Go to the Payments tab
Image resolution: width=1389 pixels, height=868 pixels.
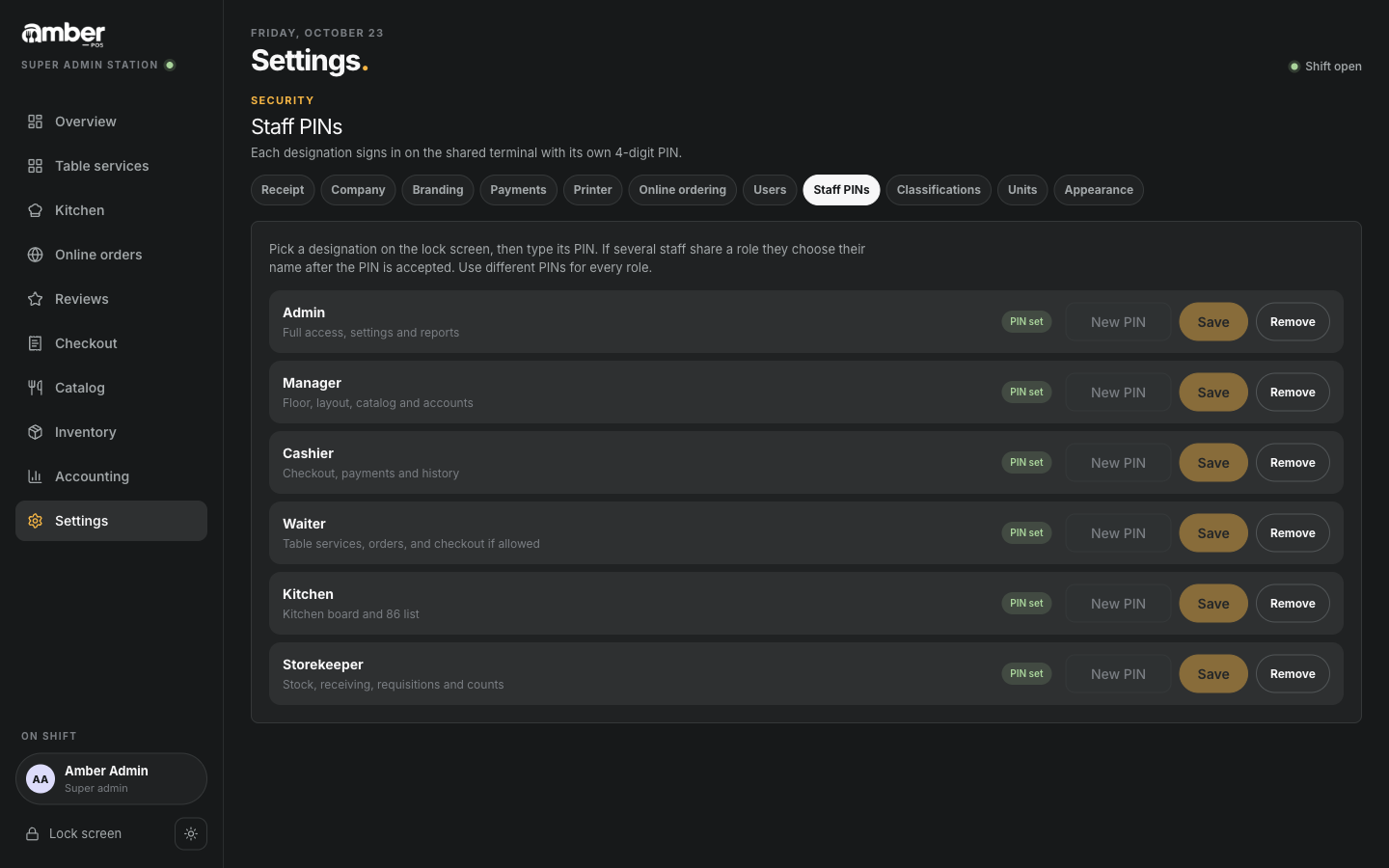pos(518,190)
